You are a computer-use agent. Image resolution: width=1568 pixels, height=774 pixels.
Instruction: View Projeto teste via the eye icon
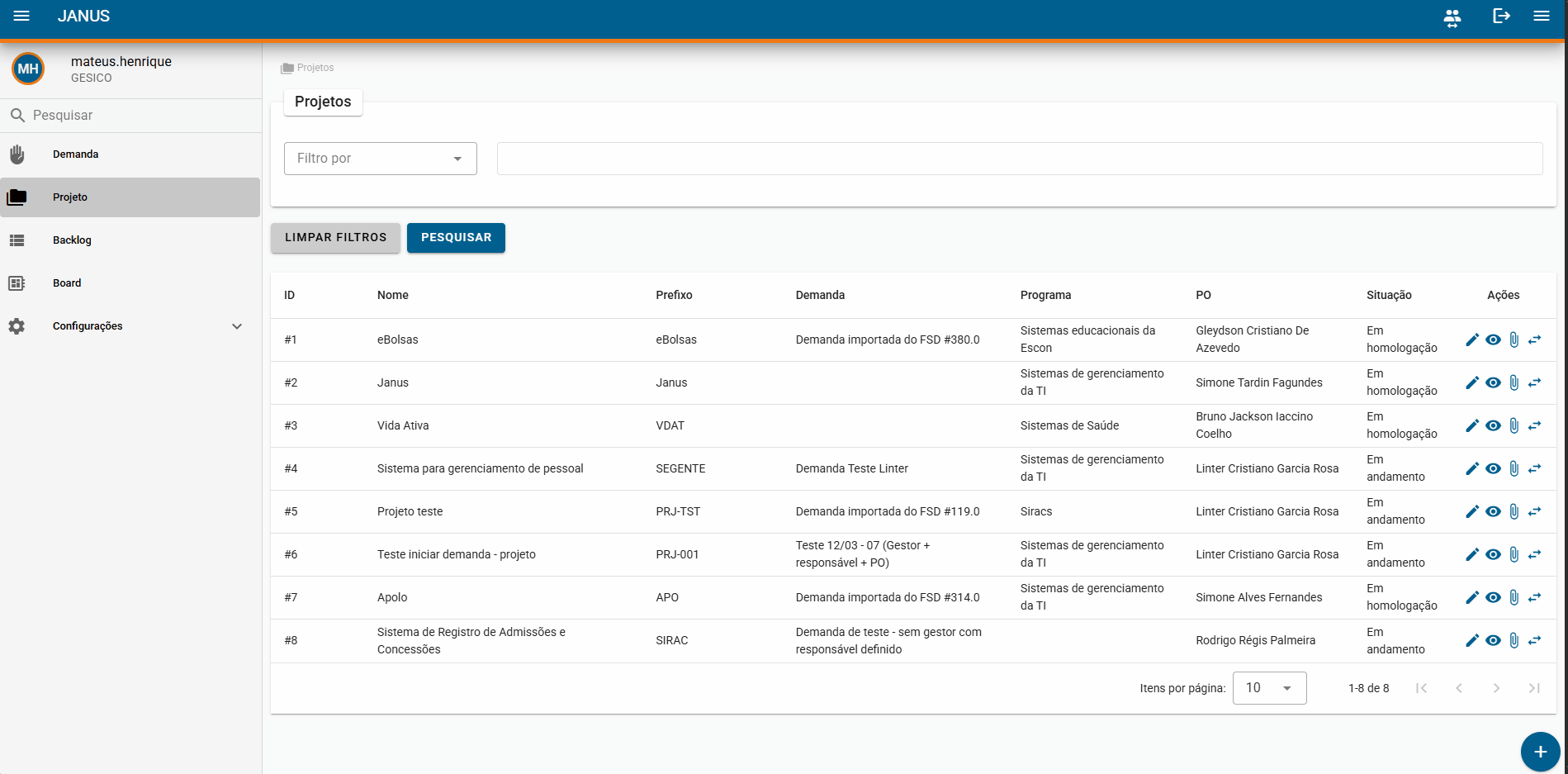(x=1493, y=511)
